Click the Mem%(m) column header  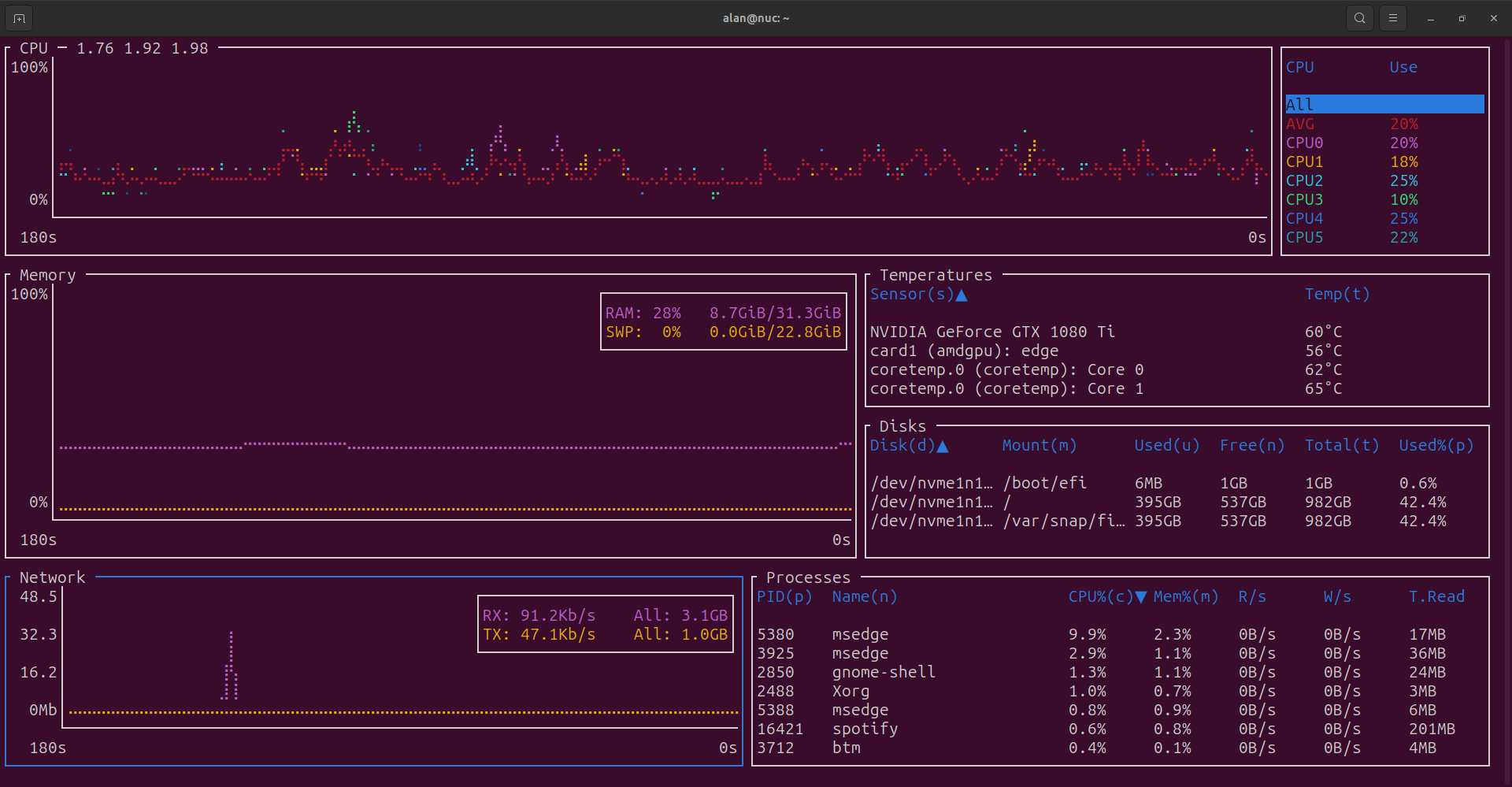pos(1185,596)
